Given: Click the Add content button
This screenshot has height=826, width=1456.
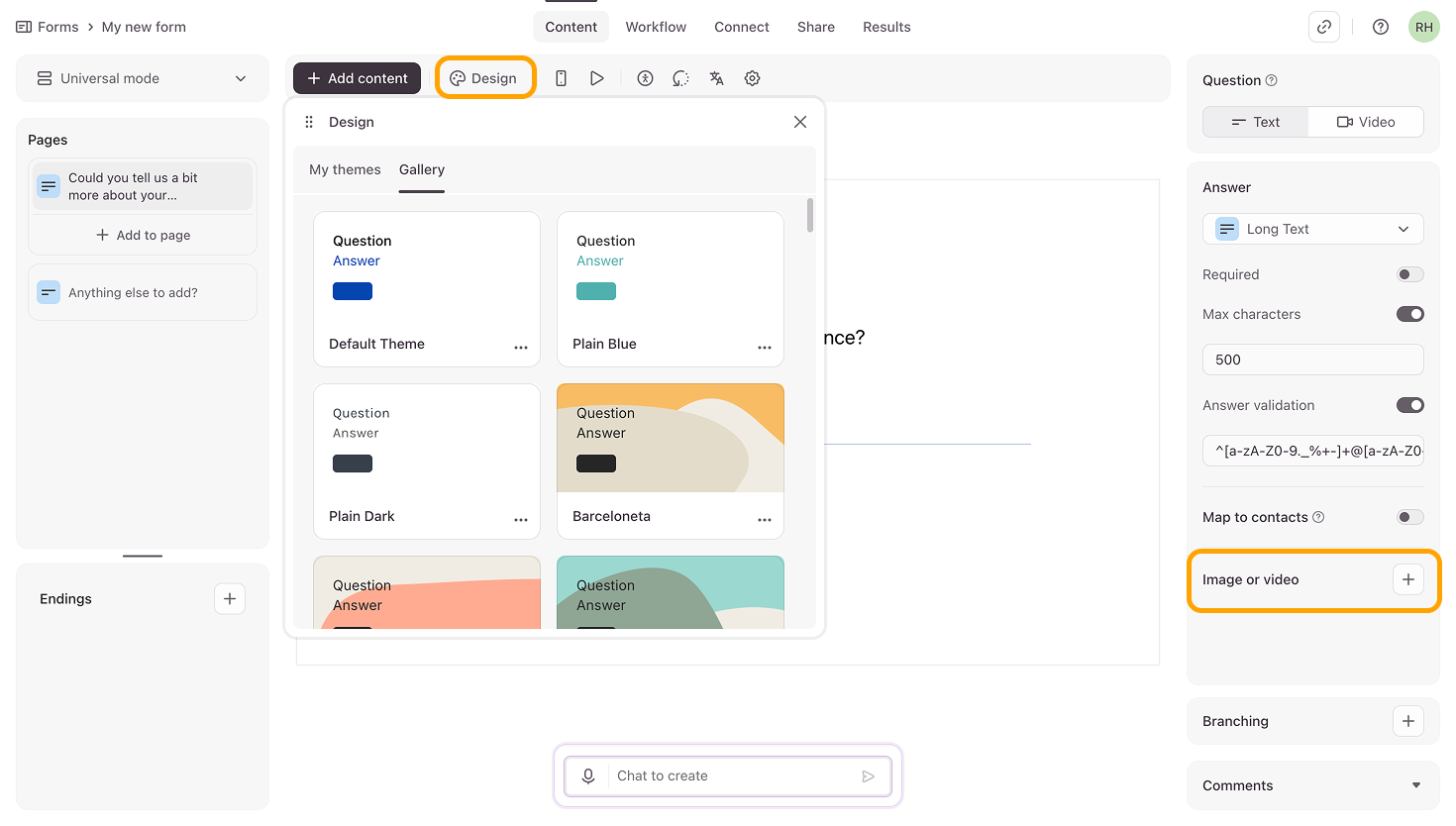Looking at the screenshot, I should 357,78.
